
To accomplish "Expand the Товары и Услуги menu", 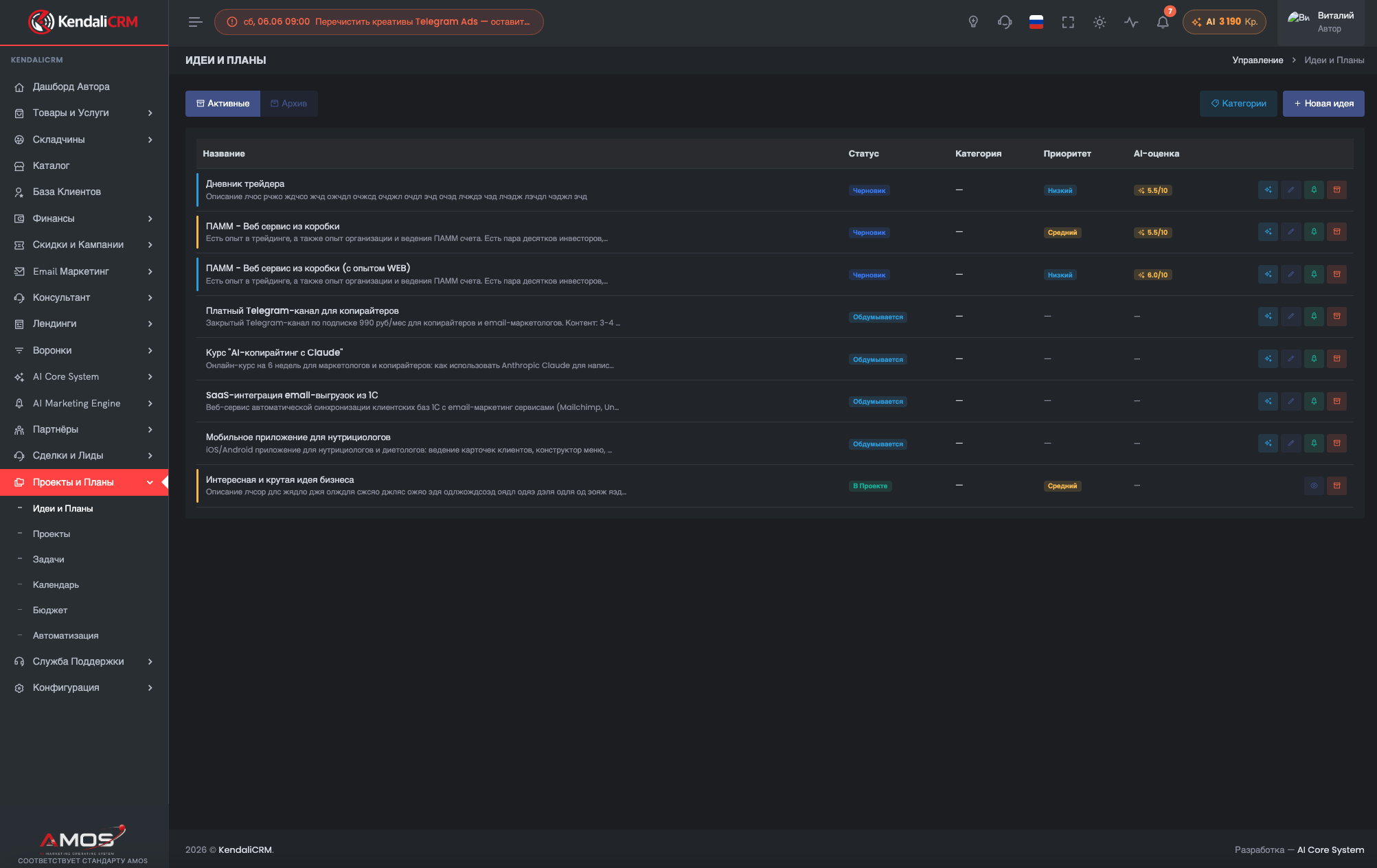I will click(84, 113).
